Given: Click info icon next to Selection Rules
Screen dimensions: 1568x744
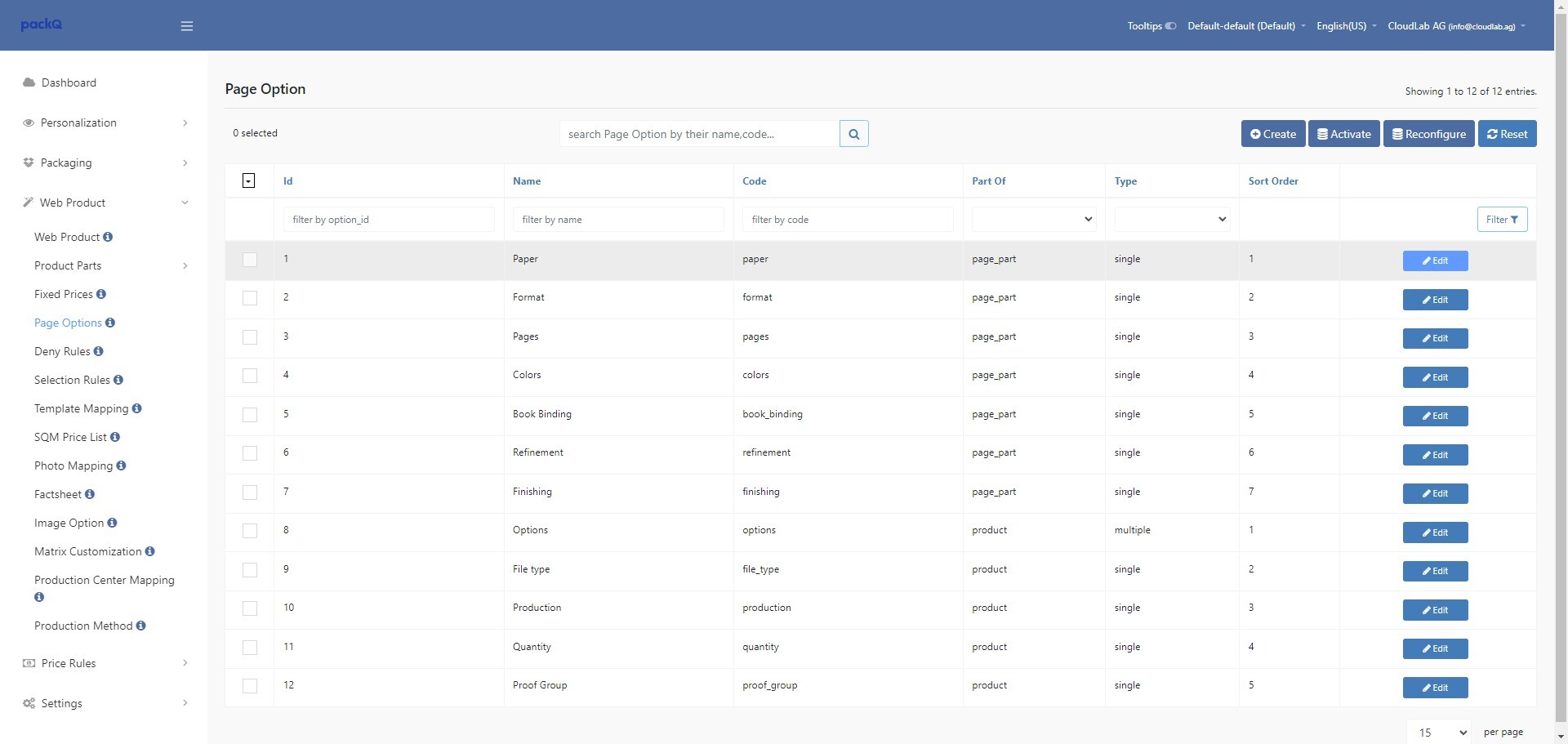Looking at the screenshot, I should pos(118,380).
